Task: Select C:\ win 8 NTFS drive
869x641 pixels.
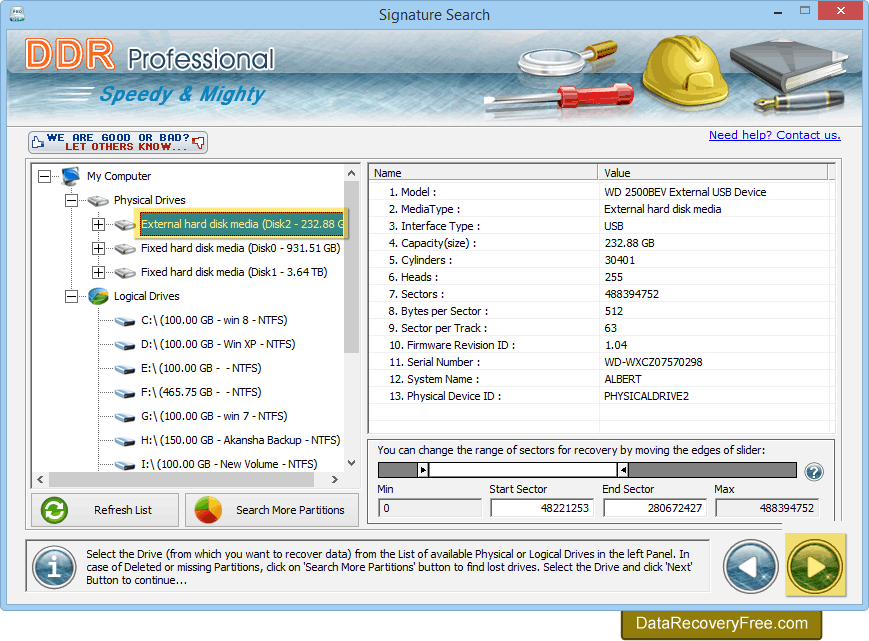Action: 214,320
